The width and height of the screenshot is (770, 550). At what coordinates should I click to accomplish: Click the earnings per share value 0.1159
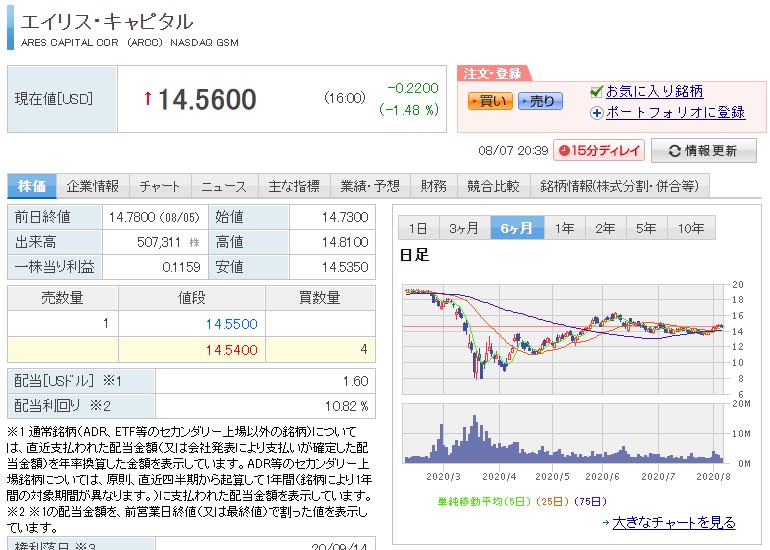coord(181,267)
